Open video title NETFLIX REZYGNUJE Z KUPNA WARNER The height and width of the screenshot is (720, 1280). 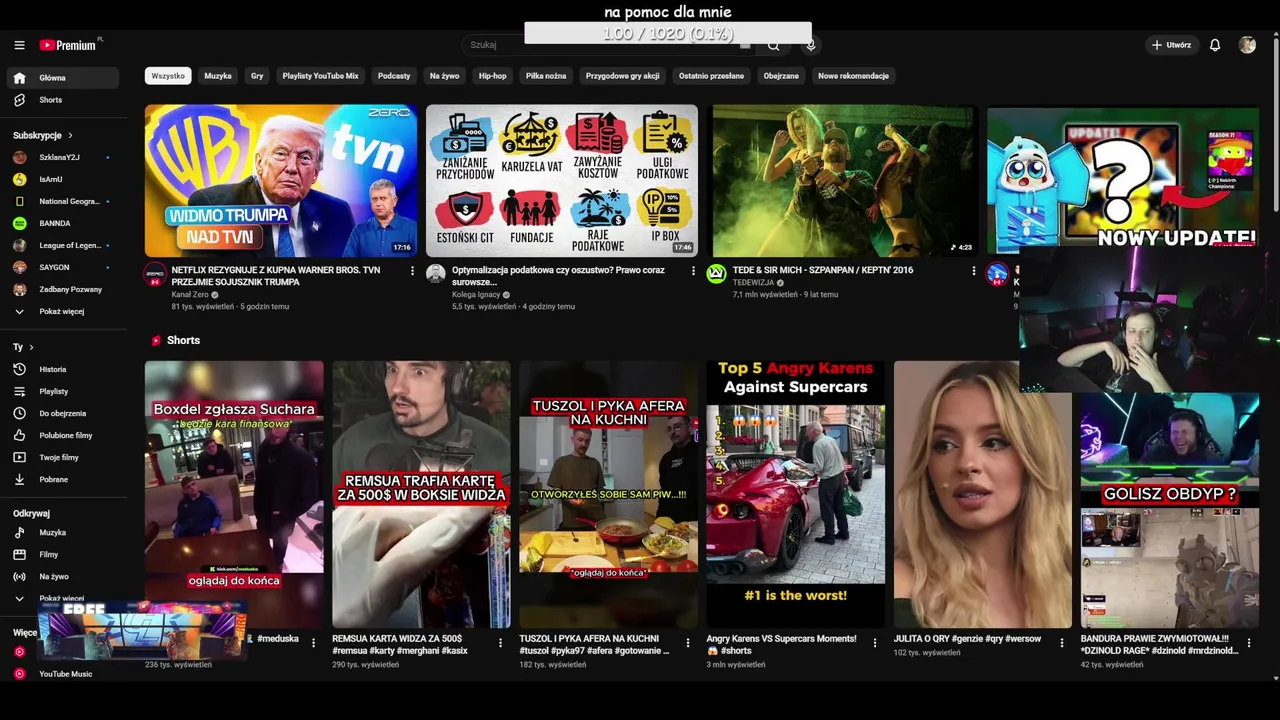coord(275,276)
